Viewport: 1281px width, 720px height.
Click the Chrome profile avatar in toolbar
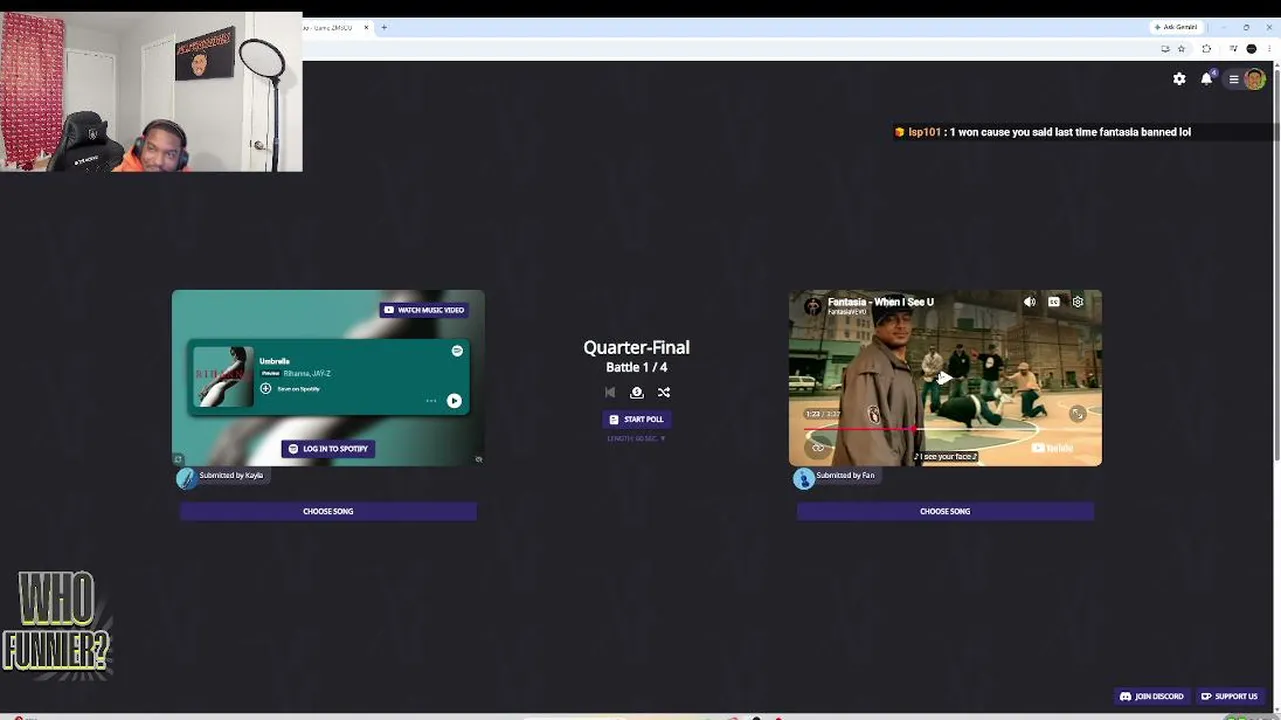click(x=1251, y=48)
